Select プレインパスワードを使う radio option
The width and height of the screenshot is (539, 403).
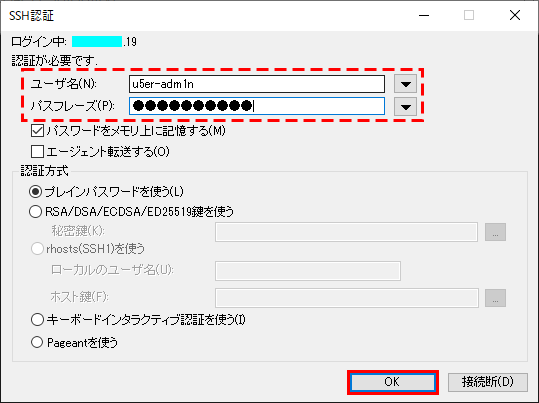tap(36, 192)
